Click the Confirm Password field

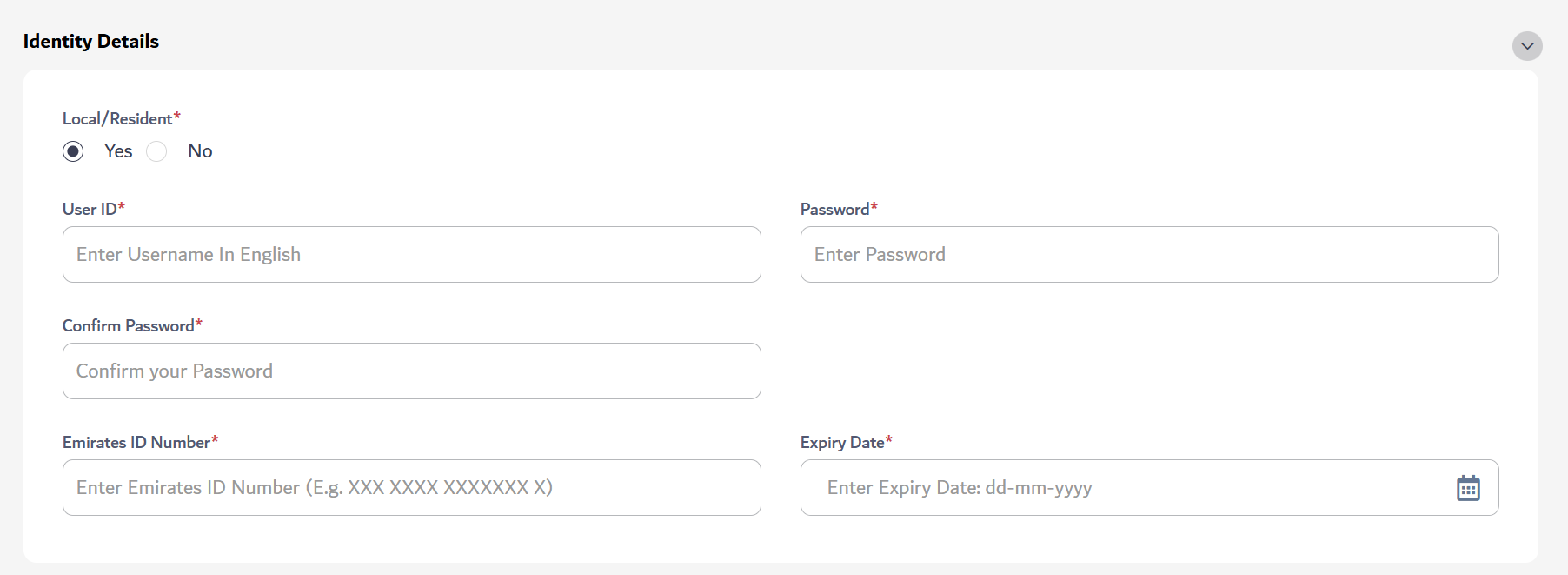tap(411, 371)
